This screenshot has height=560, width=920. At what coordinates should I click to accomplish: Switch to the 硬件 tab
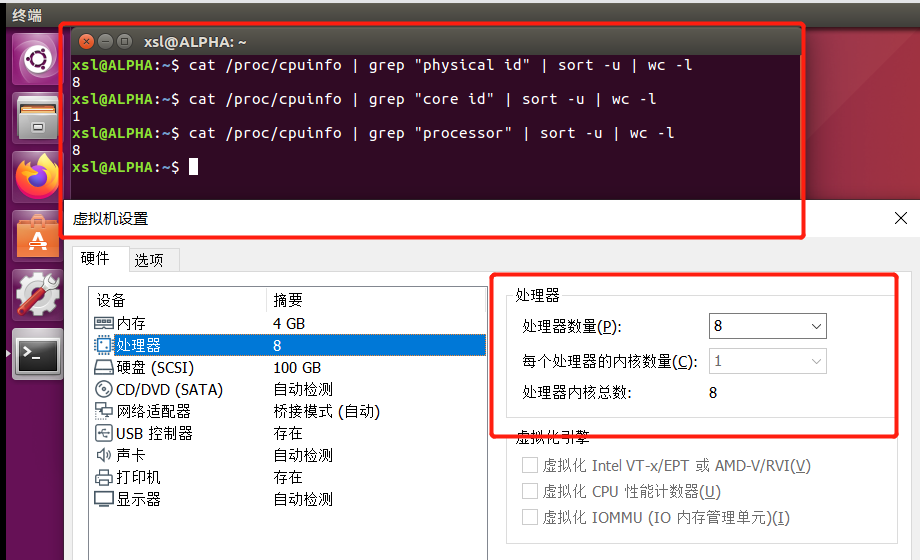coord(95,258)
